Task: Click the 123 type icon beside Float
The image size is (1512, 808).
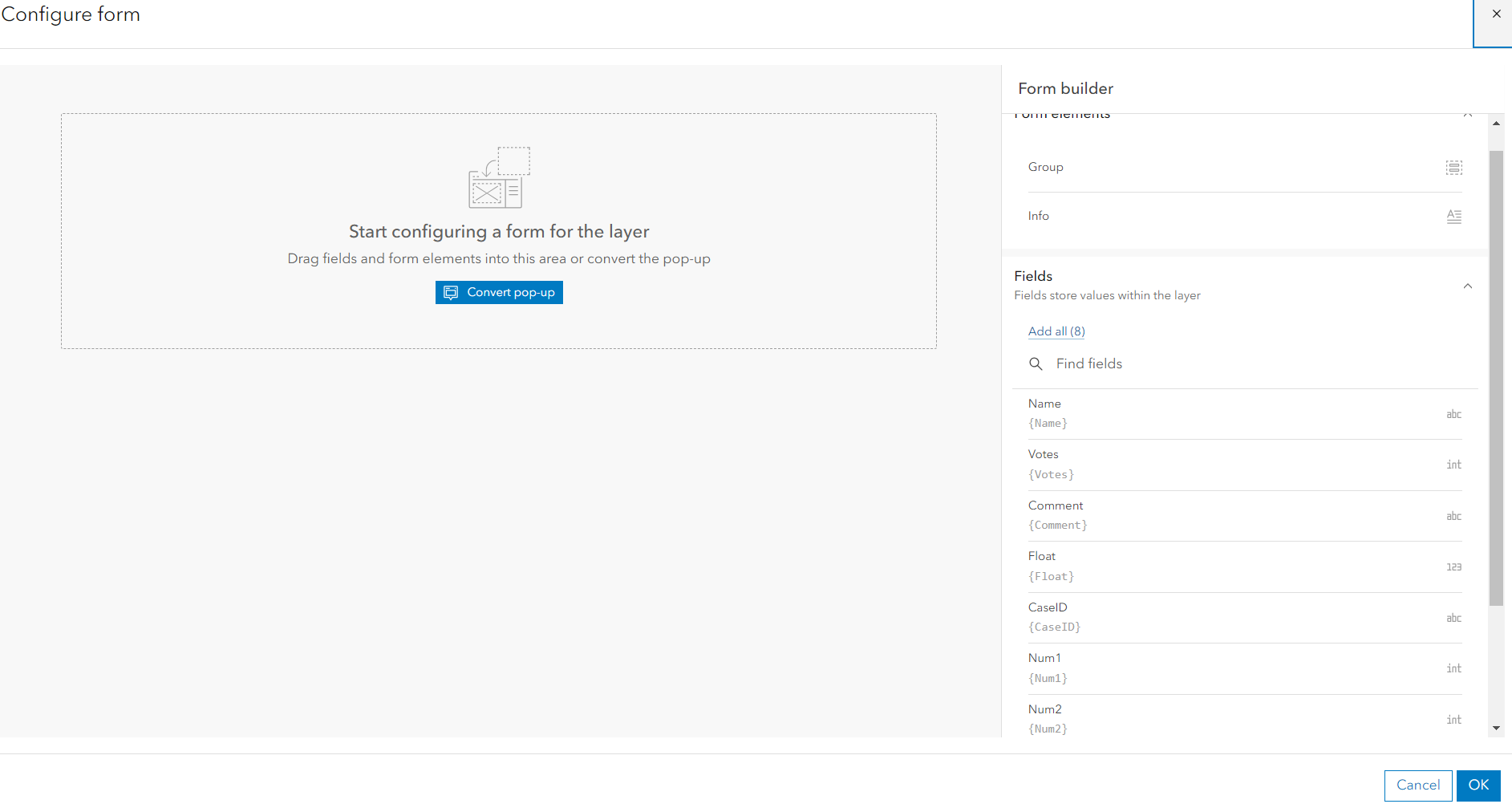Action: 1453,566
